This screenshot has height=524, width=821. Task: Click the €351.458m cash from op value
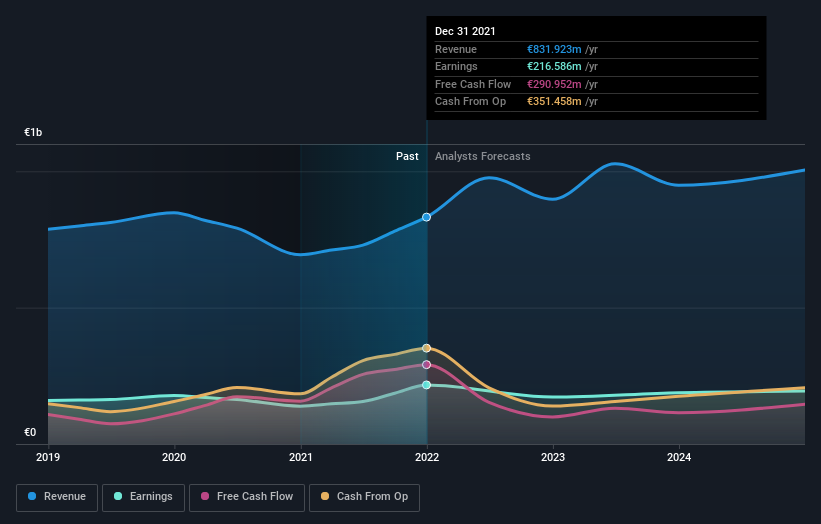click(x=554, y=102)
